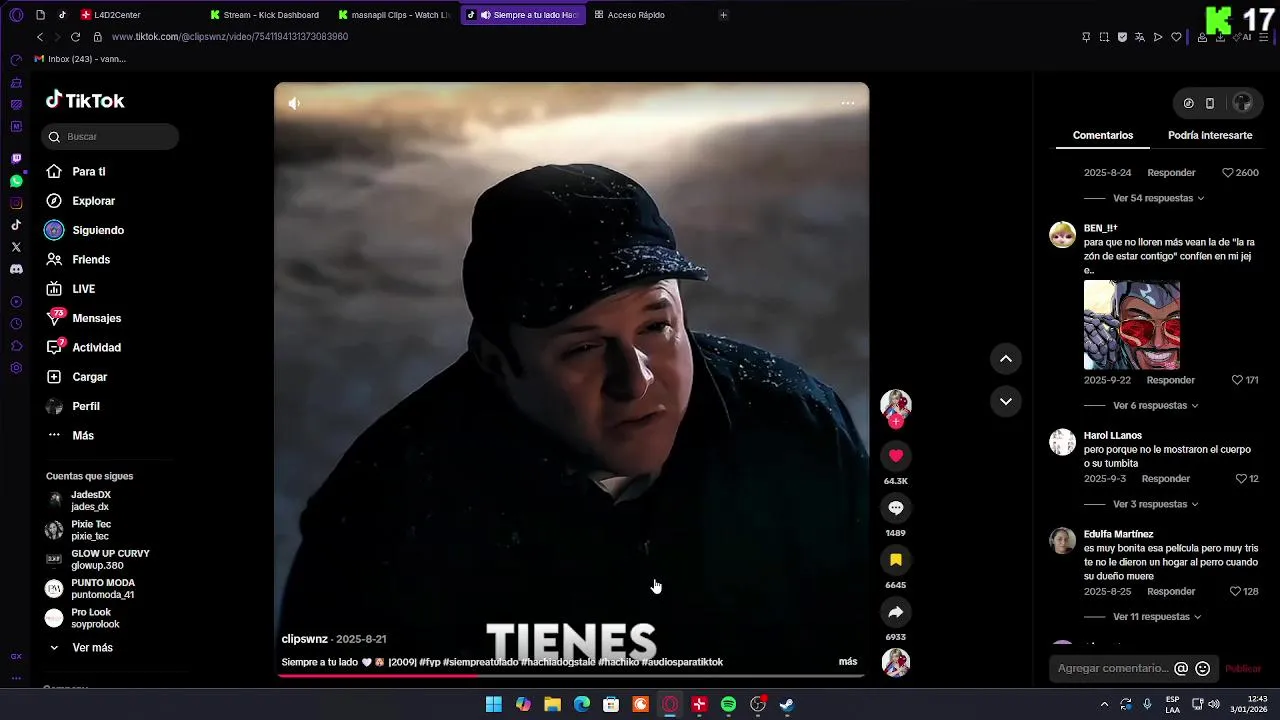The image size is (1280, 720).
Task: Open the spinning sound disc thumbnail
Action: click(895, 662)
